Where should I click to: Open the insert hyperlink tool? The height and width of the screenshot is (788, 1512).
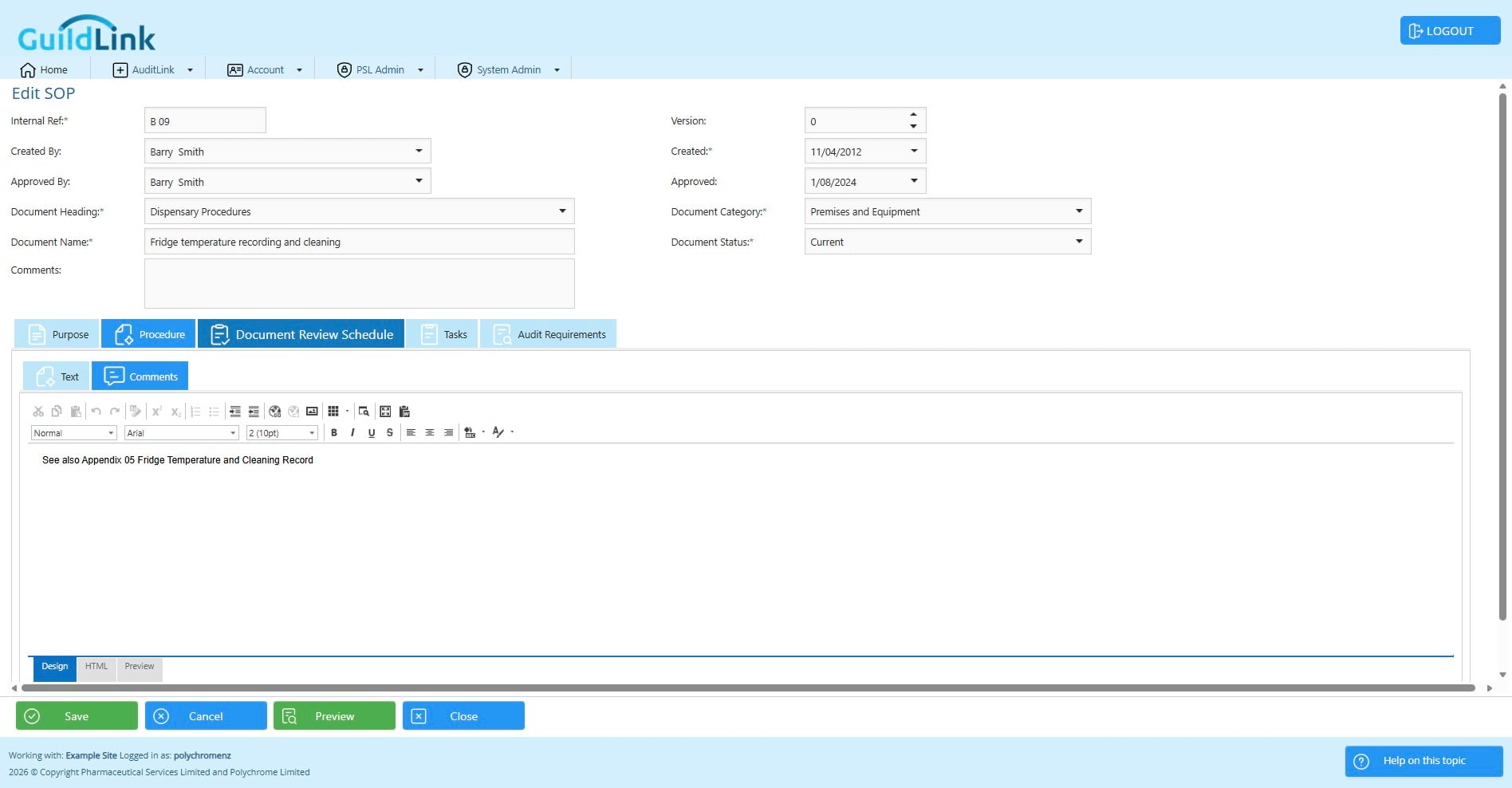tap(275, 412)
